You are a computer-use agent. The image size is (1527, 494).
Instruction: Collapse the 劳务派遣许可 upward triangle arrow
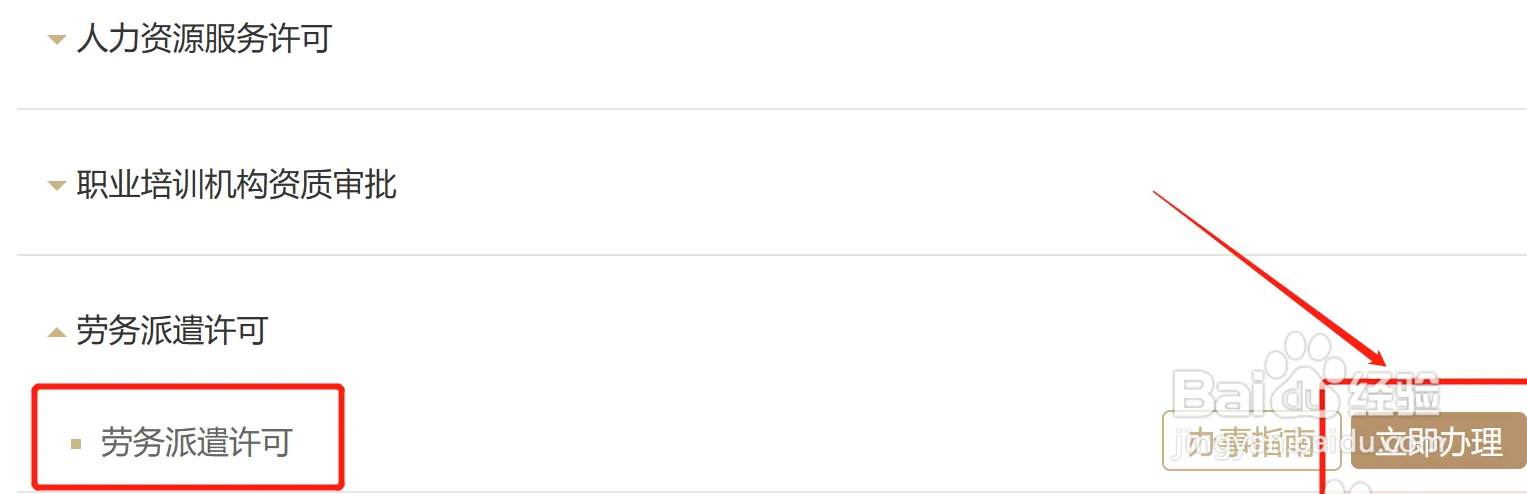57,332
